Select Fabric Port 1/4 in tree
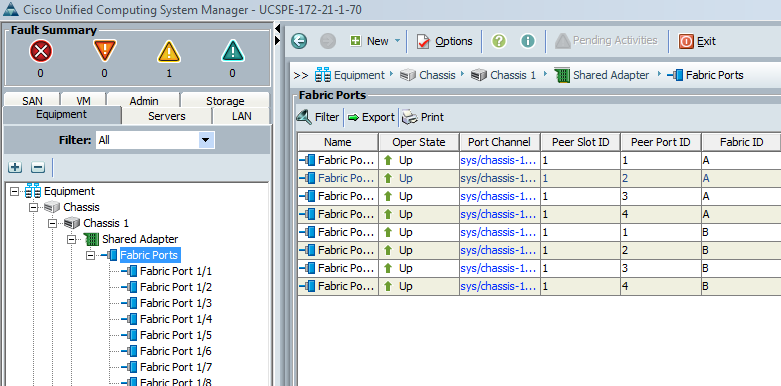The width and height of the screenshot is (781, 386). point(176,319)
